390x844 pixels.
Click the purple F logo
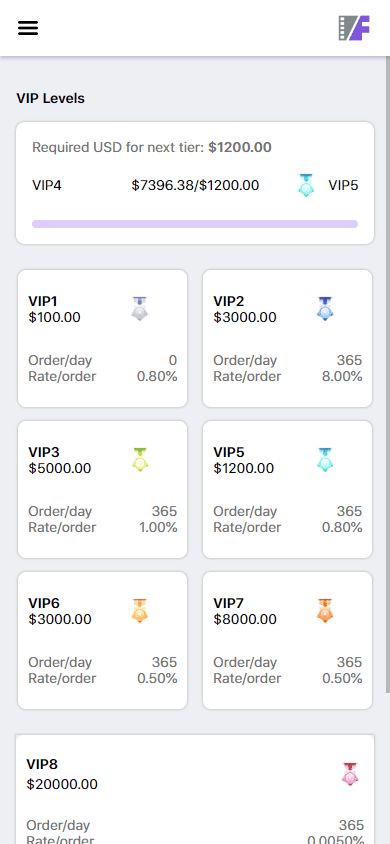coord(354,28)
